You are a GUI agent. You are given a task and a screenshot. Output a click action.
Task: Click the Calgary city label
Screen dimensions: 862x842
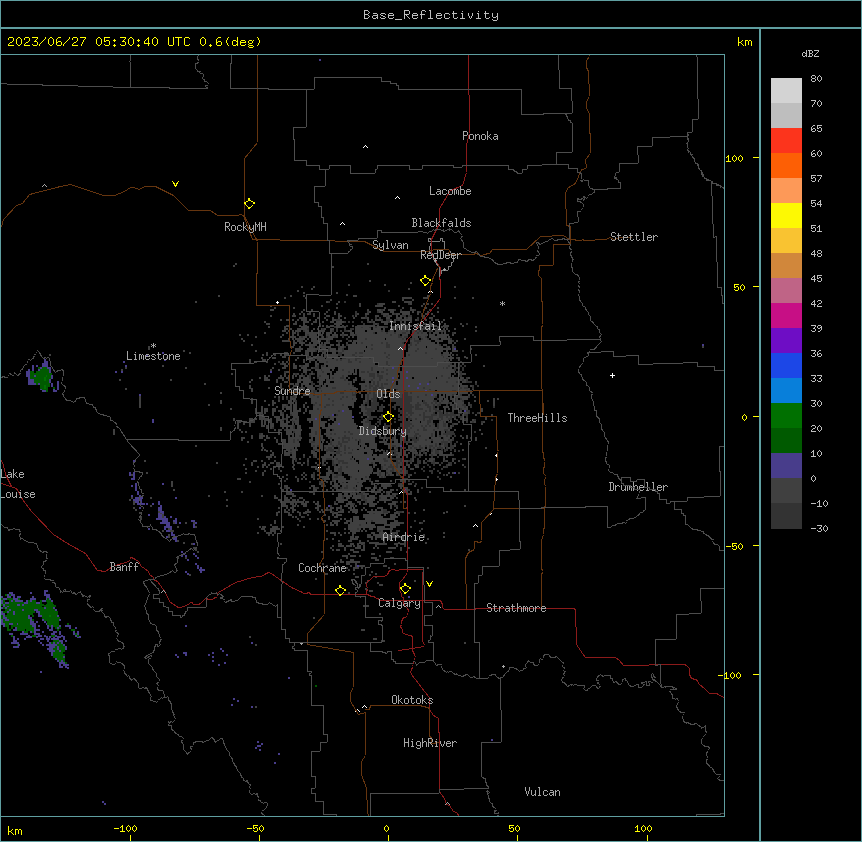399,603
